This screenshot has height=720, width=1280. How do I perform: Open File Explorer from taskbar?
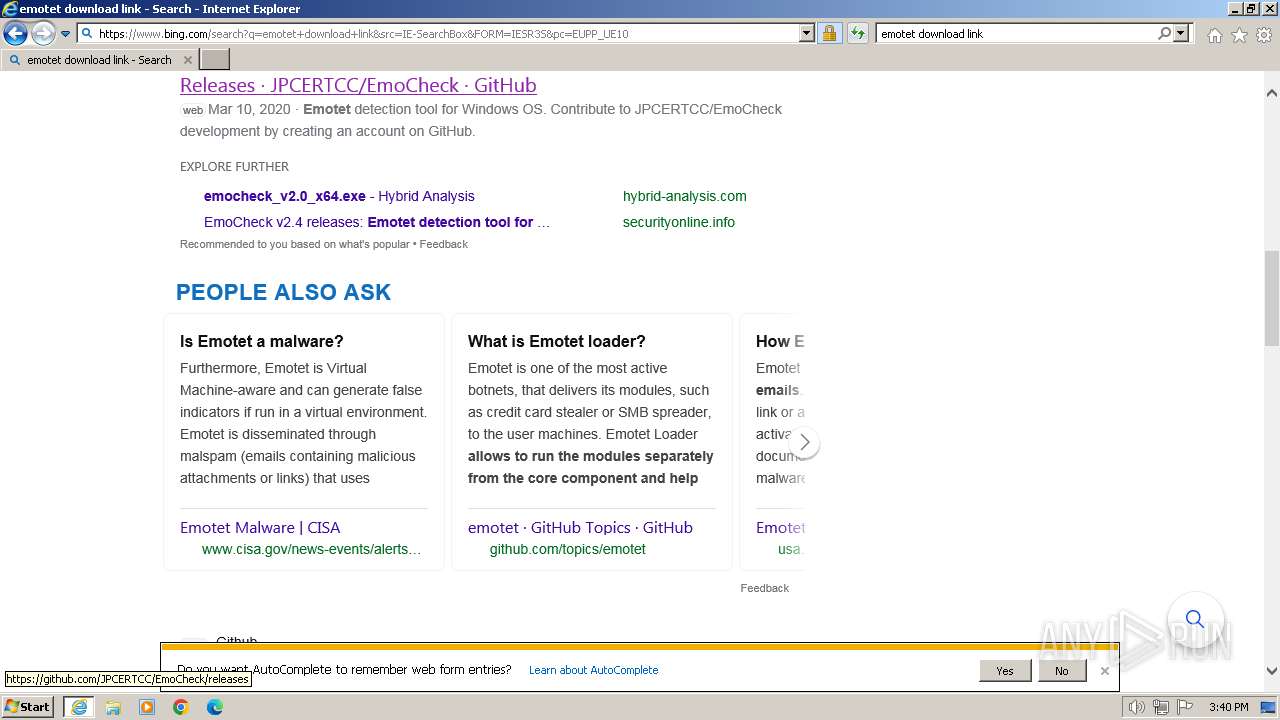pos(113,707)
